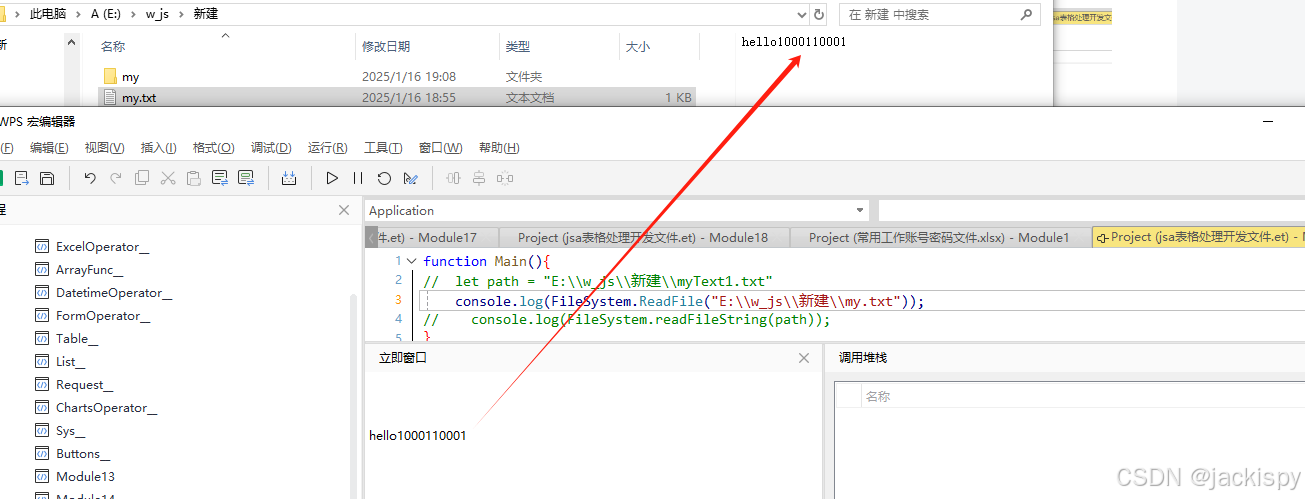Open the 运行(R) menu

point(328,148)
